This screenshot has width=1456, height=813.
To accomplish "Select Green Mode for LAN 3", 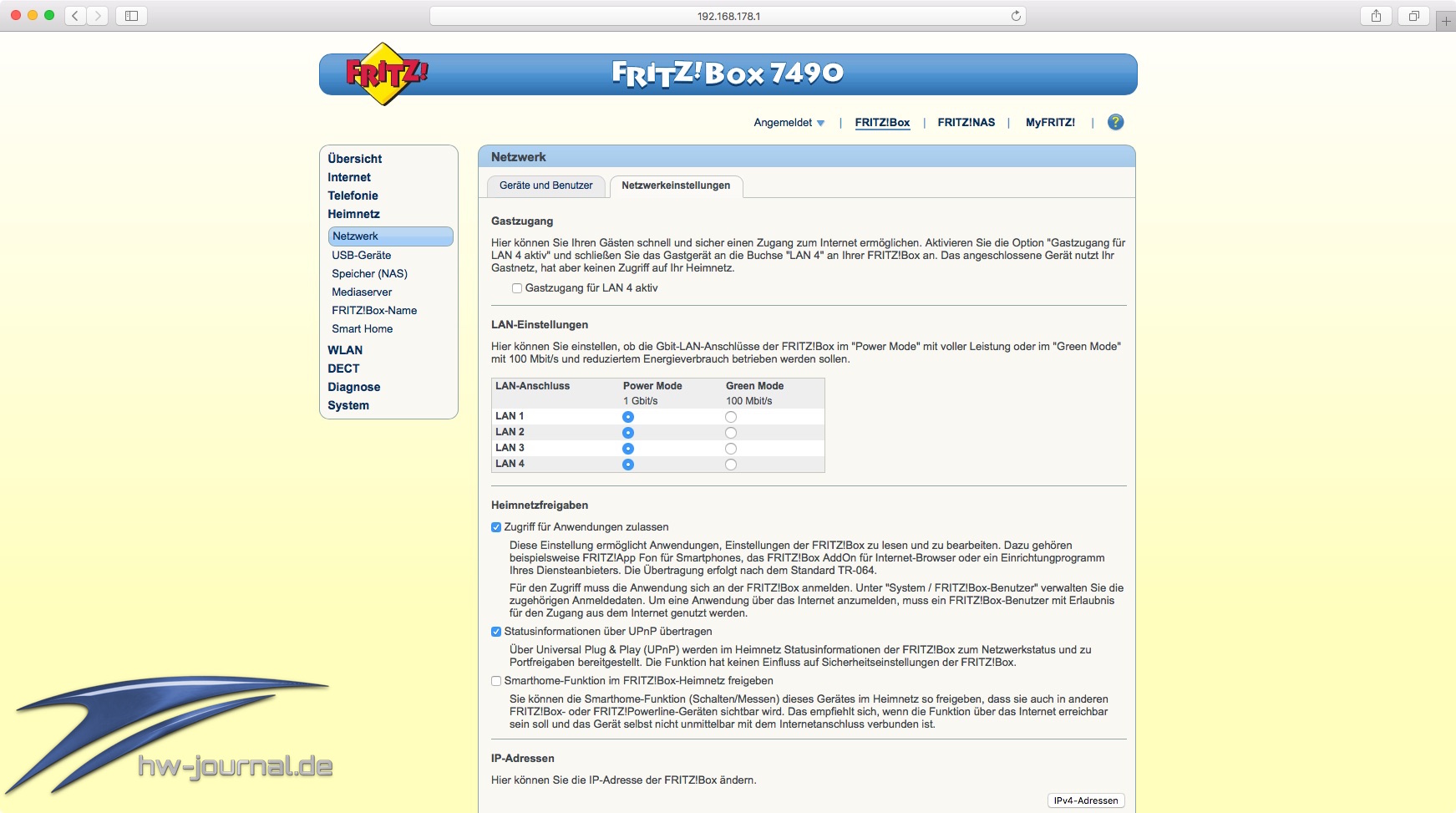I will pos(731,449).
